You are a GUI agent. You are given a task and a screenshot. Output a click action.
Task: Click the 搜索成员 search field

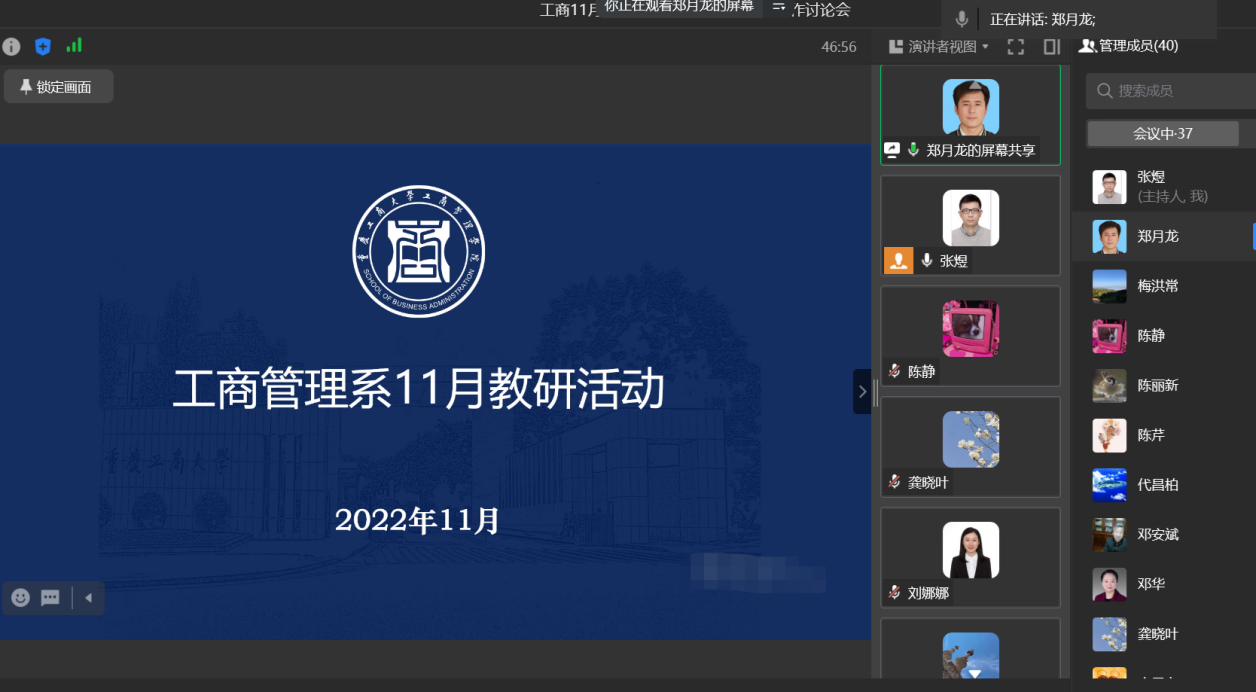pos(1170,91)
